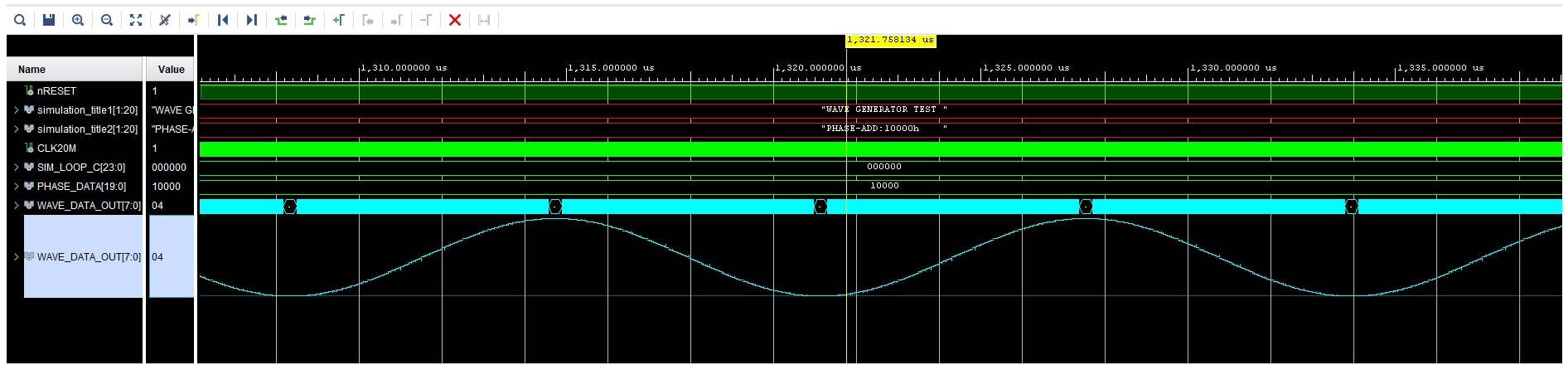Expand the simulation_title1[1:20] bus

click(16, 110)
